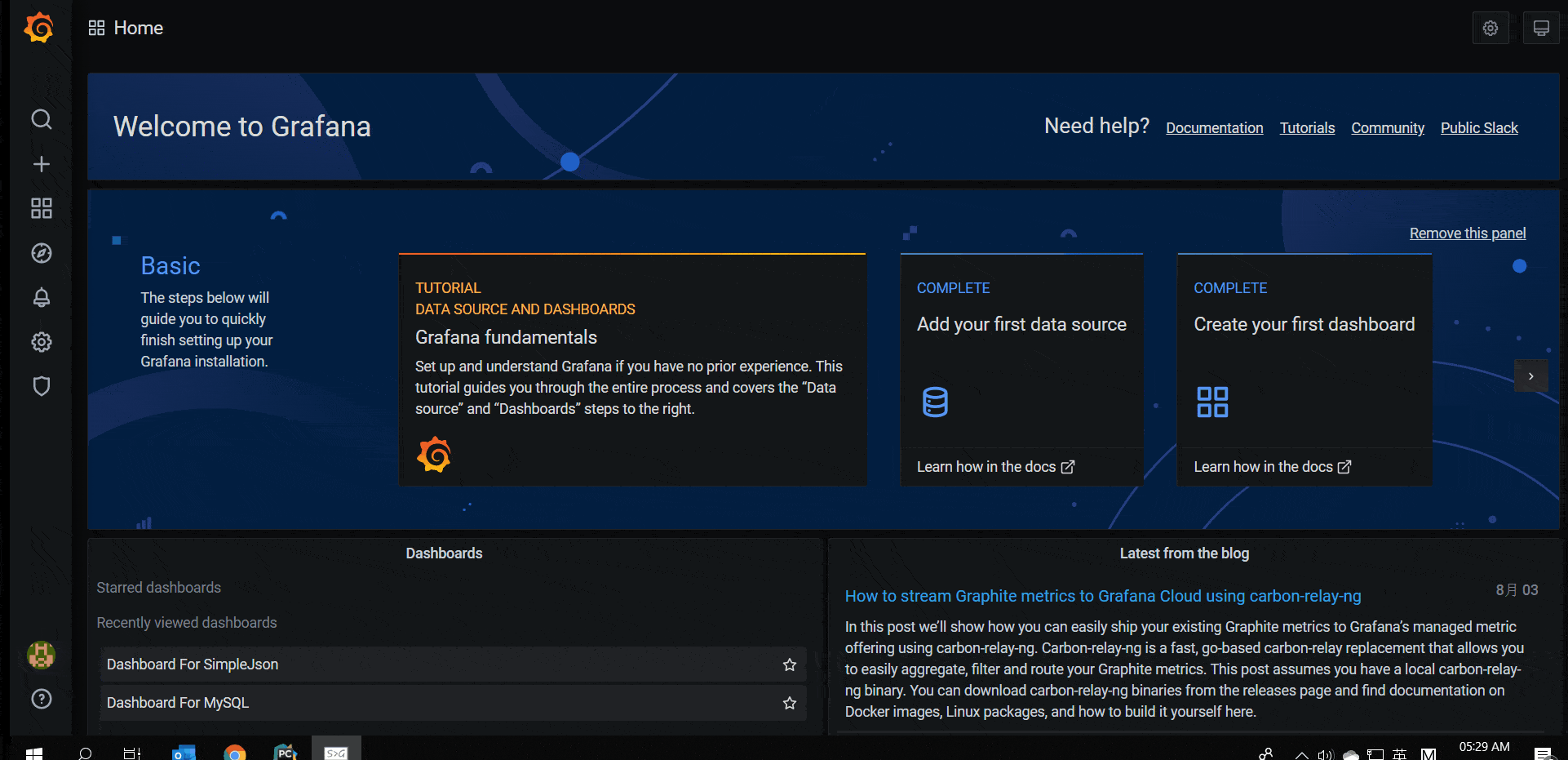The image size is (1568, 760).
Task: Click Remove this panel
Action: 1467,233
